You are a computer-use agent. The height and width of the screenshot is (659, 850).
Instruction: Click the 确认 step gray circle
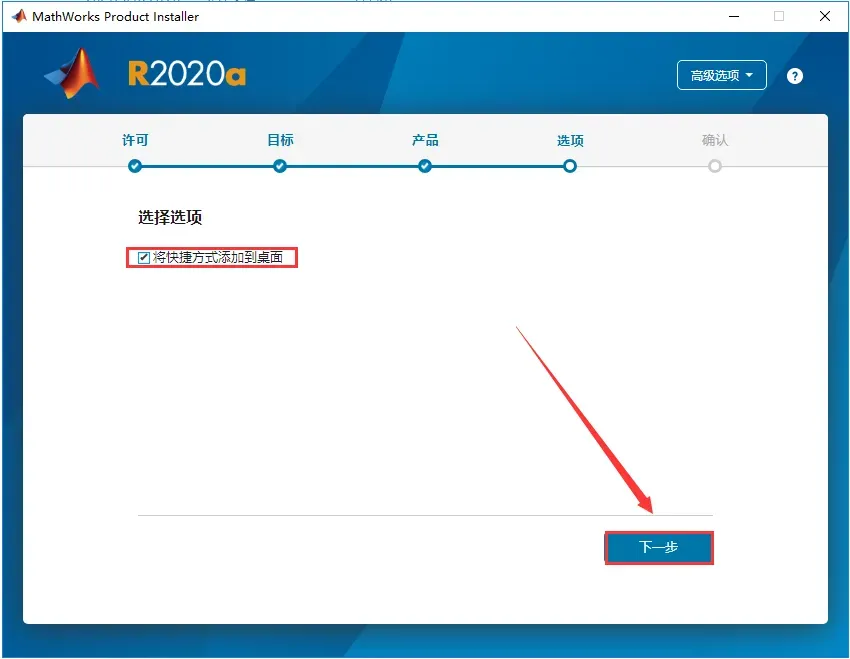click(715, 166)
